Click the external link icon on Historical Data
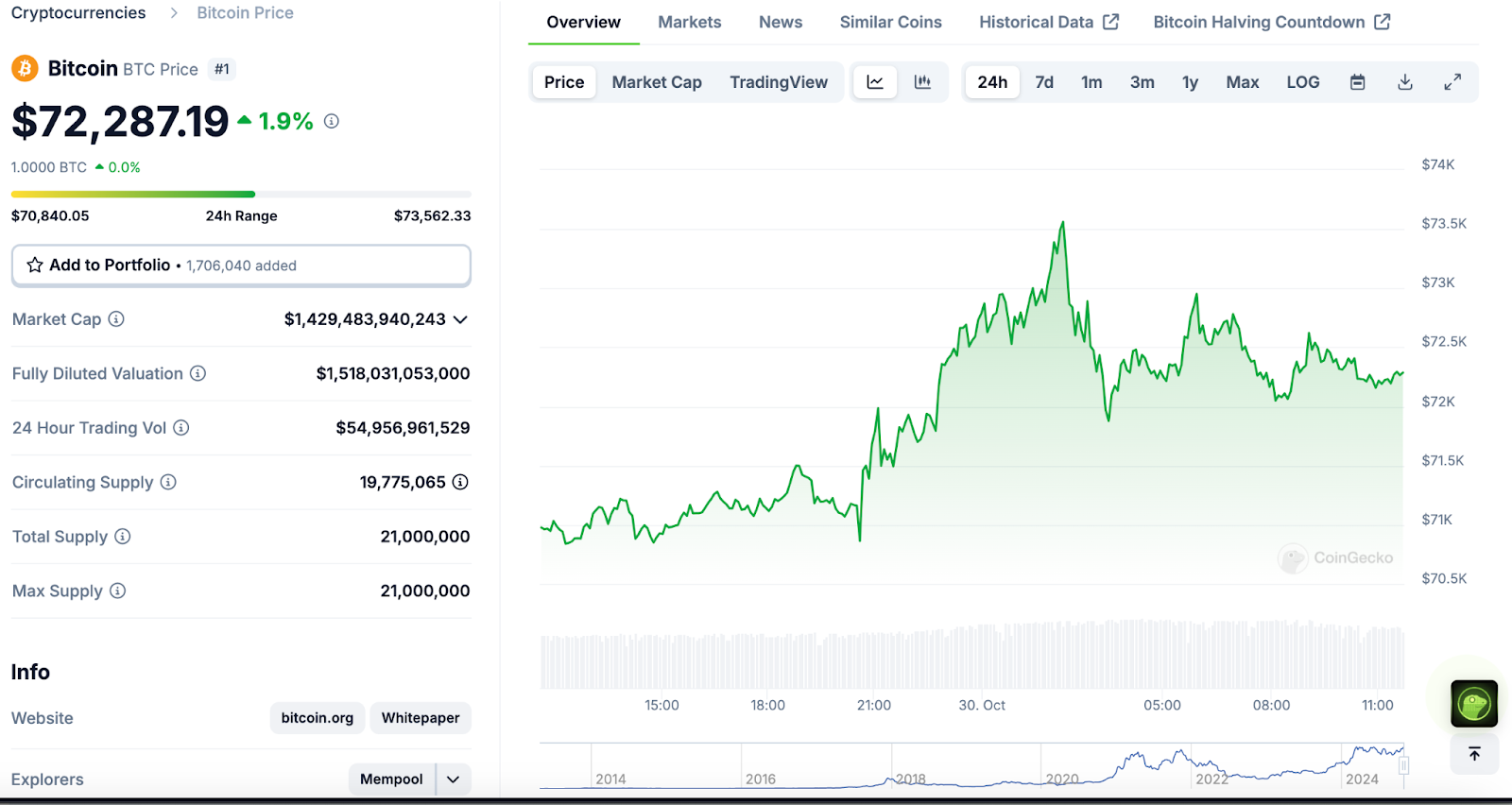This screenshot has height=805, width=1512. coord(1111,22)
